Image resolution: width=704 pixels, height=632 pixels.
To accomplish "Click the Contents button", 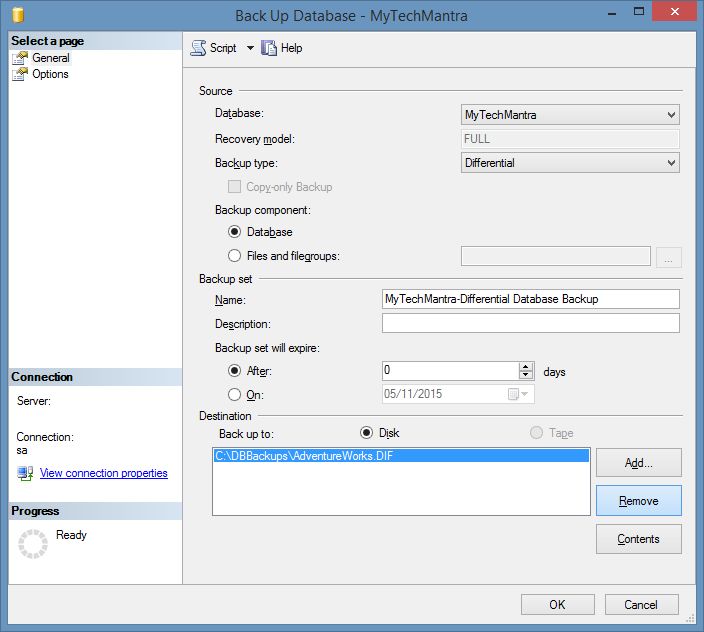I will 638,539.
